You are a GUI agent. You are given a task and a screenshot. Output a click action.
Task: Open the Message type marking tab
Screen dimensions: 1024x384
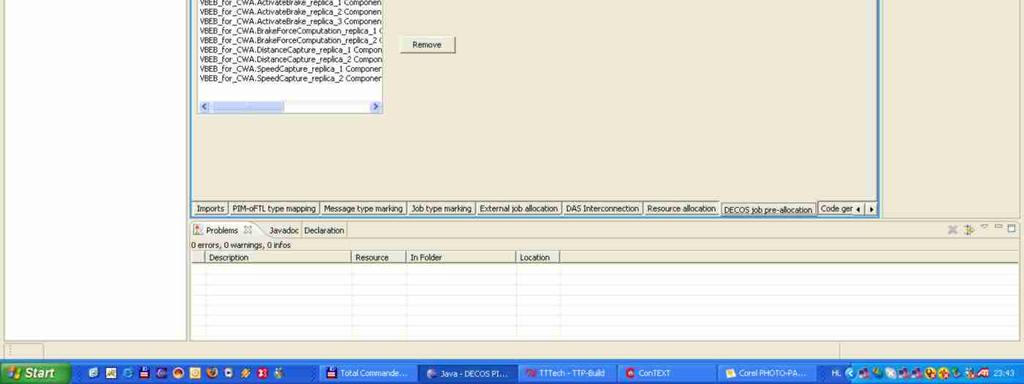[363, 208]
